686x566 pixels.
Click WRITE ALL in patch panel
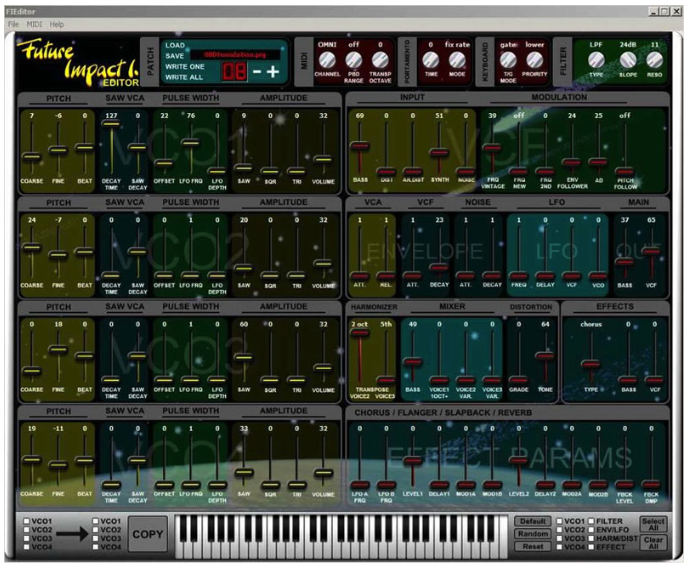tap(184, 77)
